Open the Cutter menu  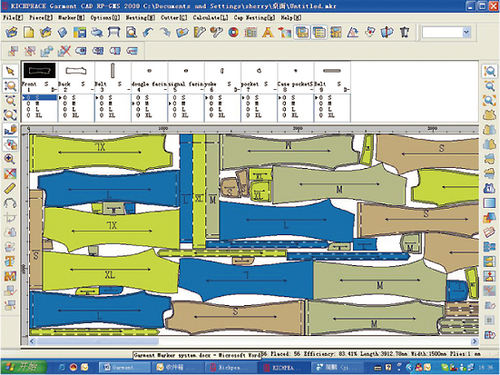[174, 18]
